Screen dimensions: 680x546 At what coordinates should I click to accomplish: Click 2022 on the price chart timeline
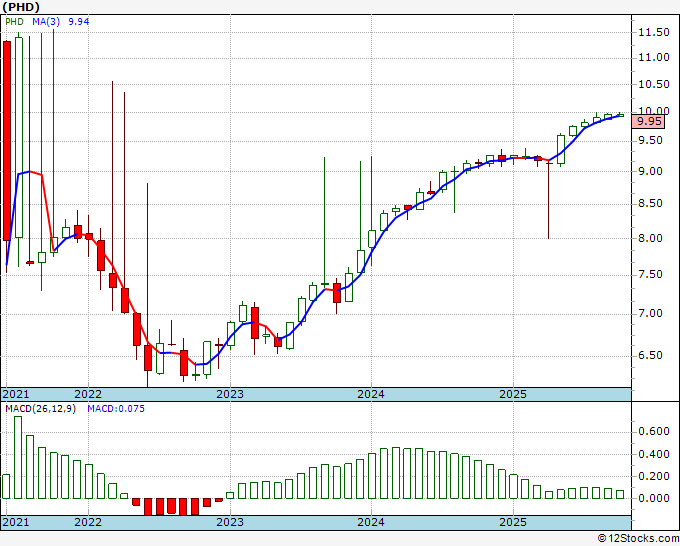tap(88, 394)
